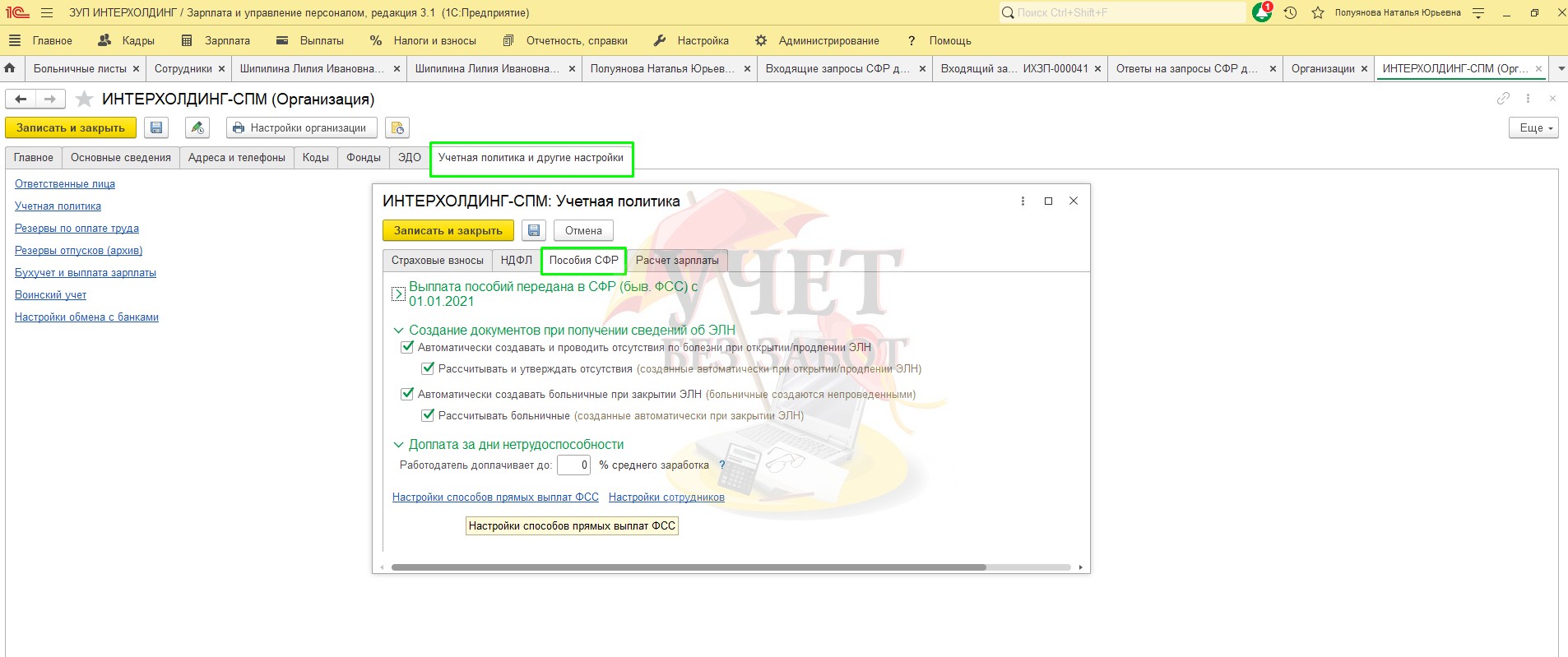Close the Сотрудники tab

tap(221, 69)
